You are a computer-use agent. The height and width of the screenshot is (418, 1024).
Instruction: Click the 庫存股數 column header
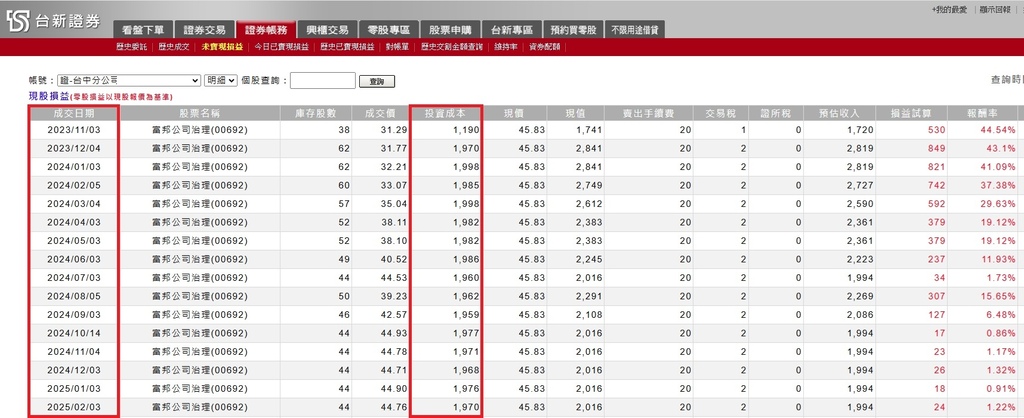coord(316,113)
